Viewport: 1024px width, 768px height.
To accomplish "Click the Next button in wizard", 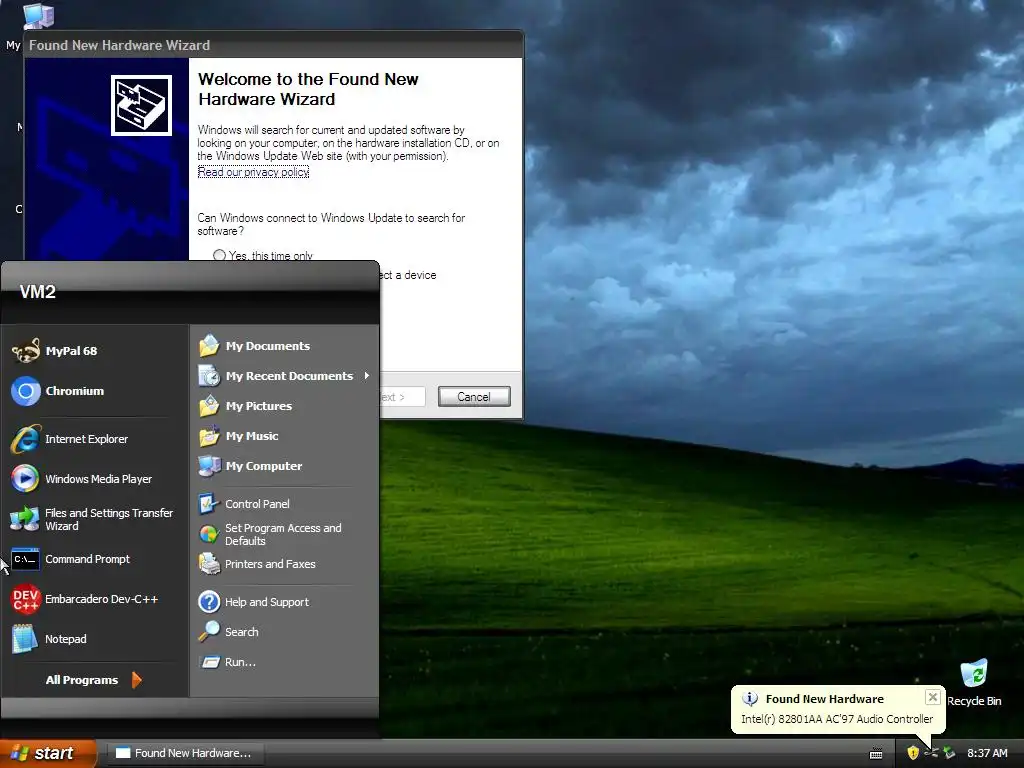I will point(402,396).
